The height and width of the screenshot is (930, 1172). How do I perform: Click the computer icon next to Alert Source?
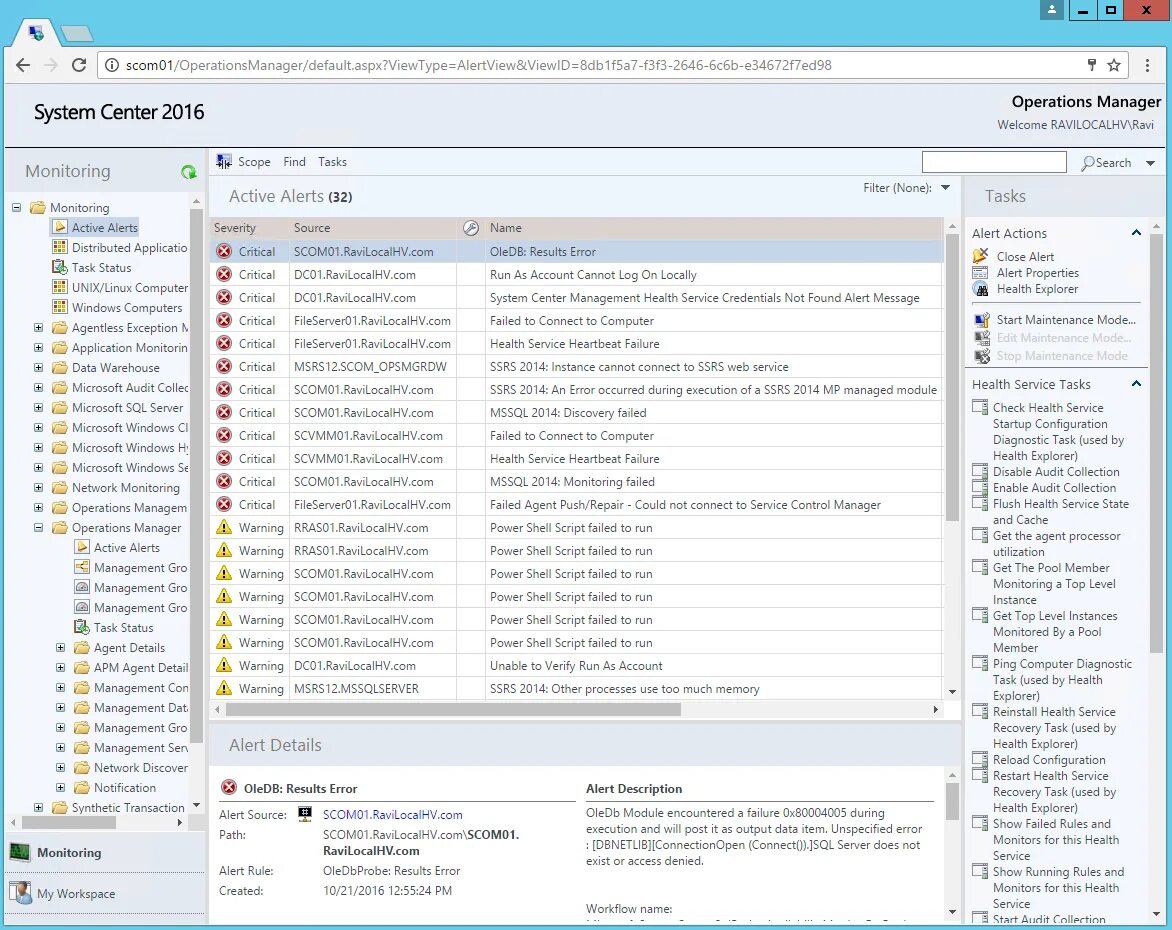tap(305, 814)
